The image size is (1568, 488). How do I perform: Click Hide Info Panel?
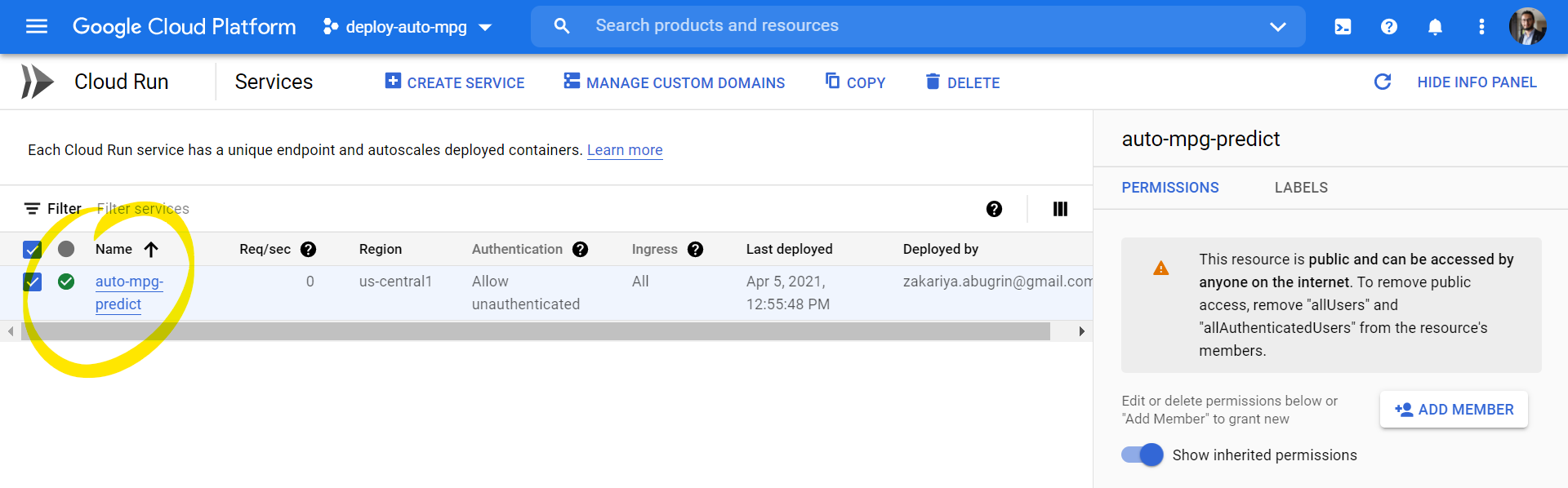click(x=1477, y=82)
